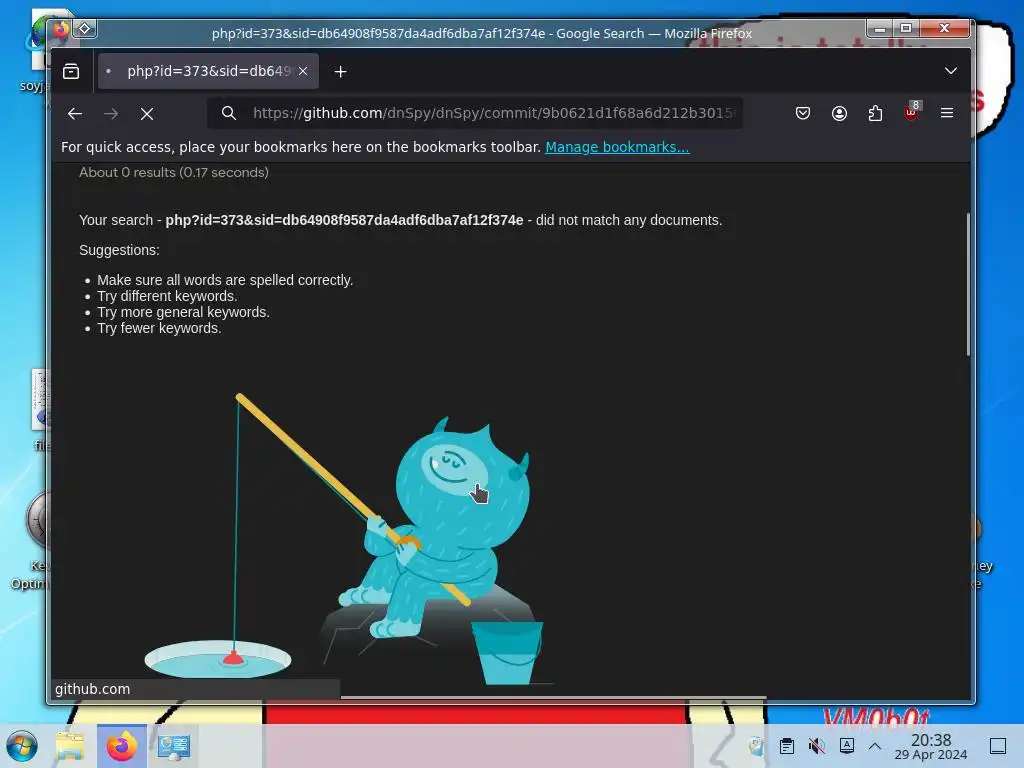
Task: Click the 'Suggestions:' heading
Action: tap(120, 250)
